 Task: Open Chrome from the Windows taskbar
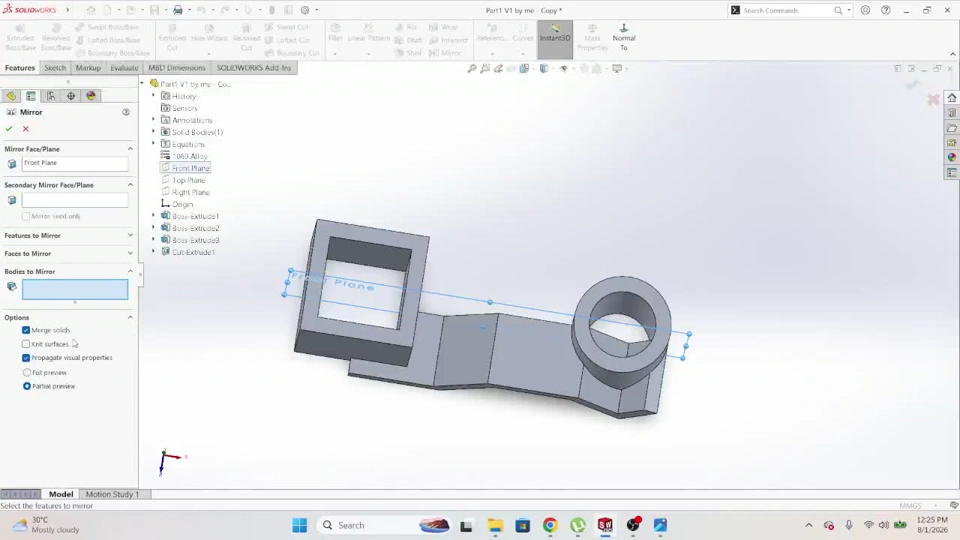click(x=550, y=525)
